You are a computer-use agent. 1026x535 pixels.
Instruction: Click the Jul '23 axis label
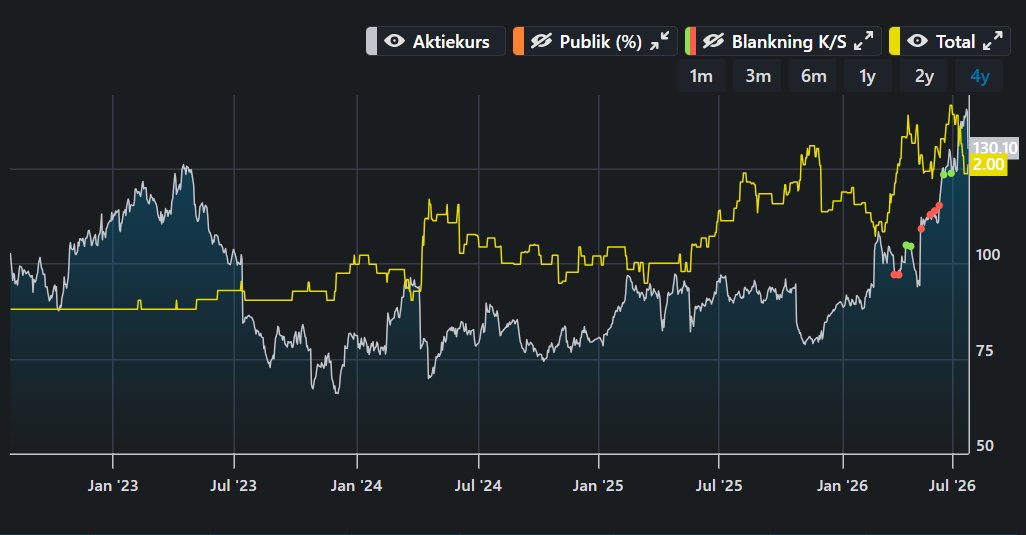[234, 486]
